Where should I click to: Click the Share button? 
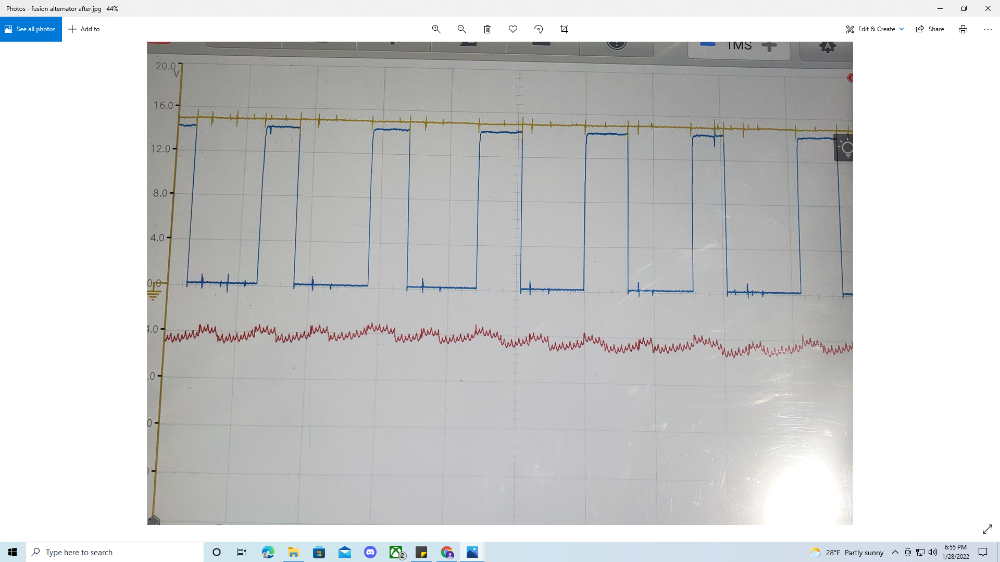tap(930, 29)
